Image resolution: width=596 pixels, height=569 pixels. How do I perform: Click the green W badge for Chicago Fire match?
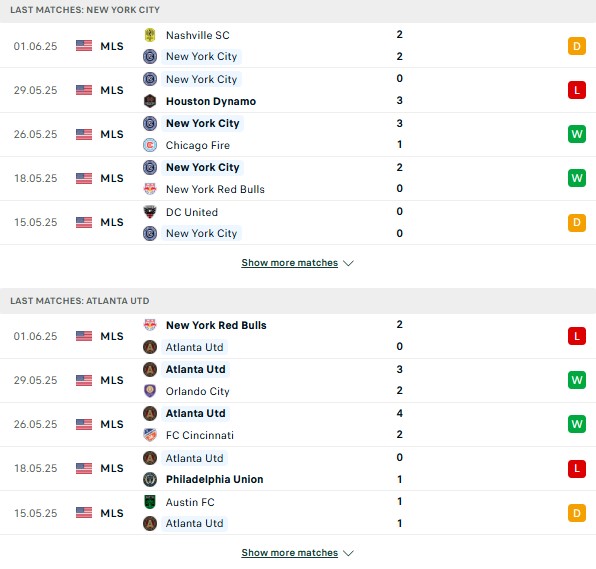coord(577,134)
